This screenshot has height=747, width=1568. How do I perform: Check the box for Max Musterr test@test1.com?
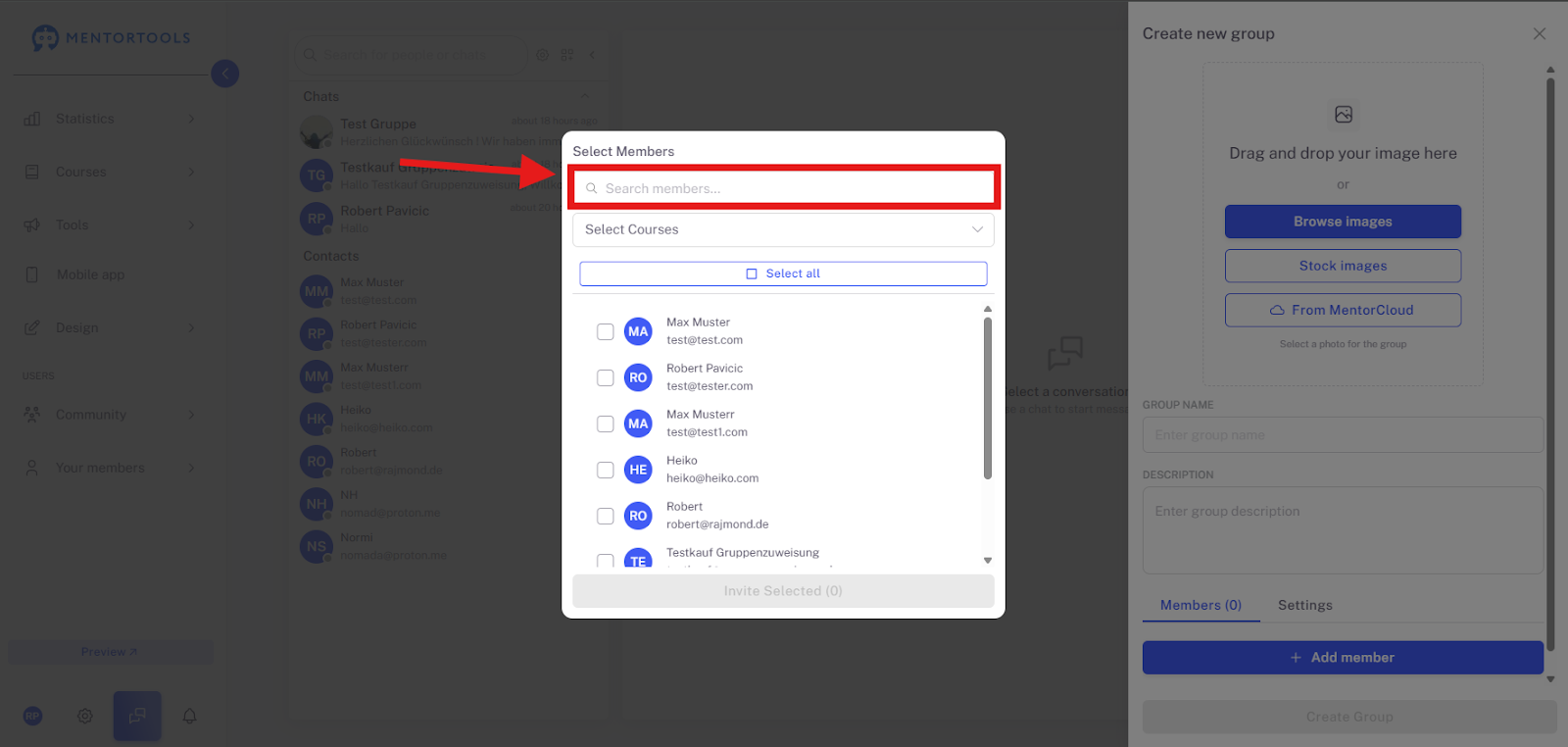606,423
